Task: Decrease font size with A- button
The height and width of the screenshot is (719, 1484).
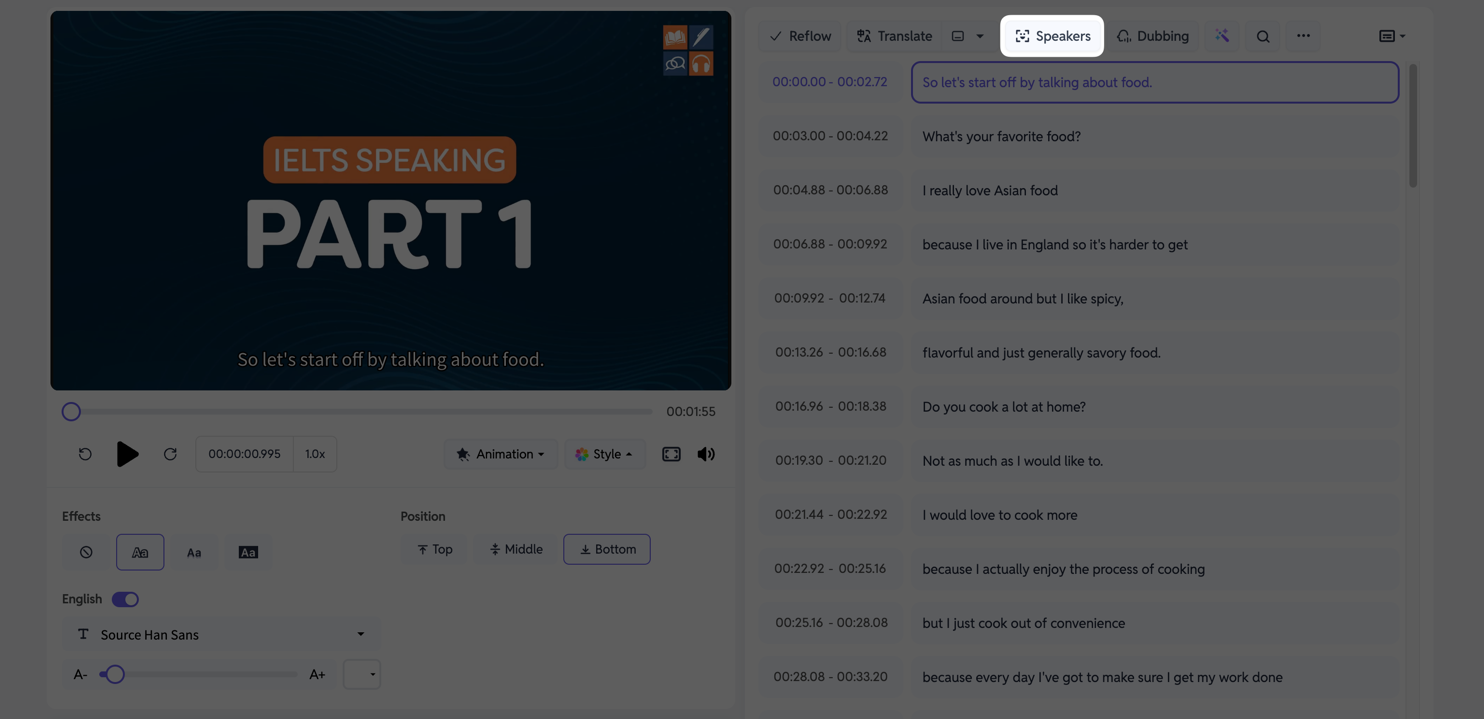Action: tap(80, 675)
